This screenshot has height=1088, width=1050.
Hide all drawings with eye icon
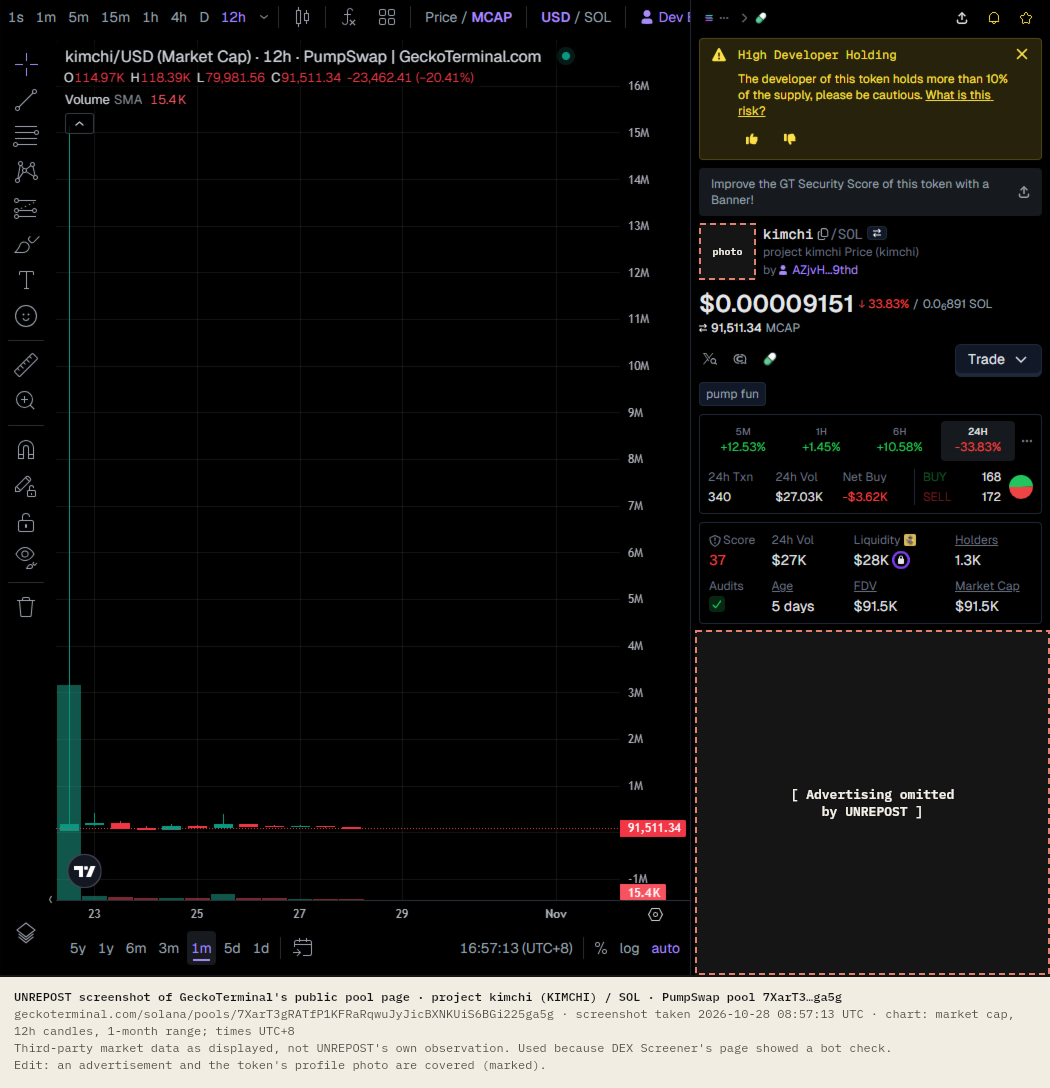tap(26, 557)
